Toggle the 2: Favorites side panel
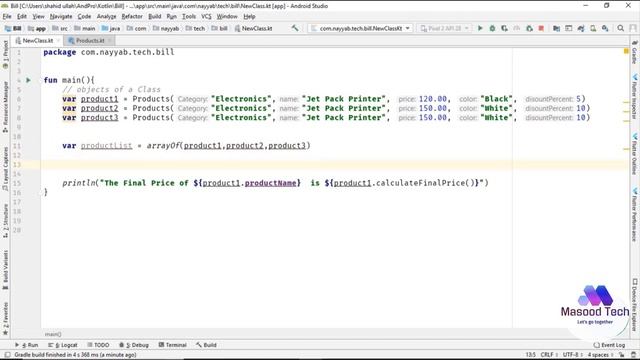640x360 pixels. tap(5, 319)
